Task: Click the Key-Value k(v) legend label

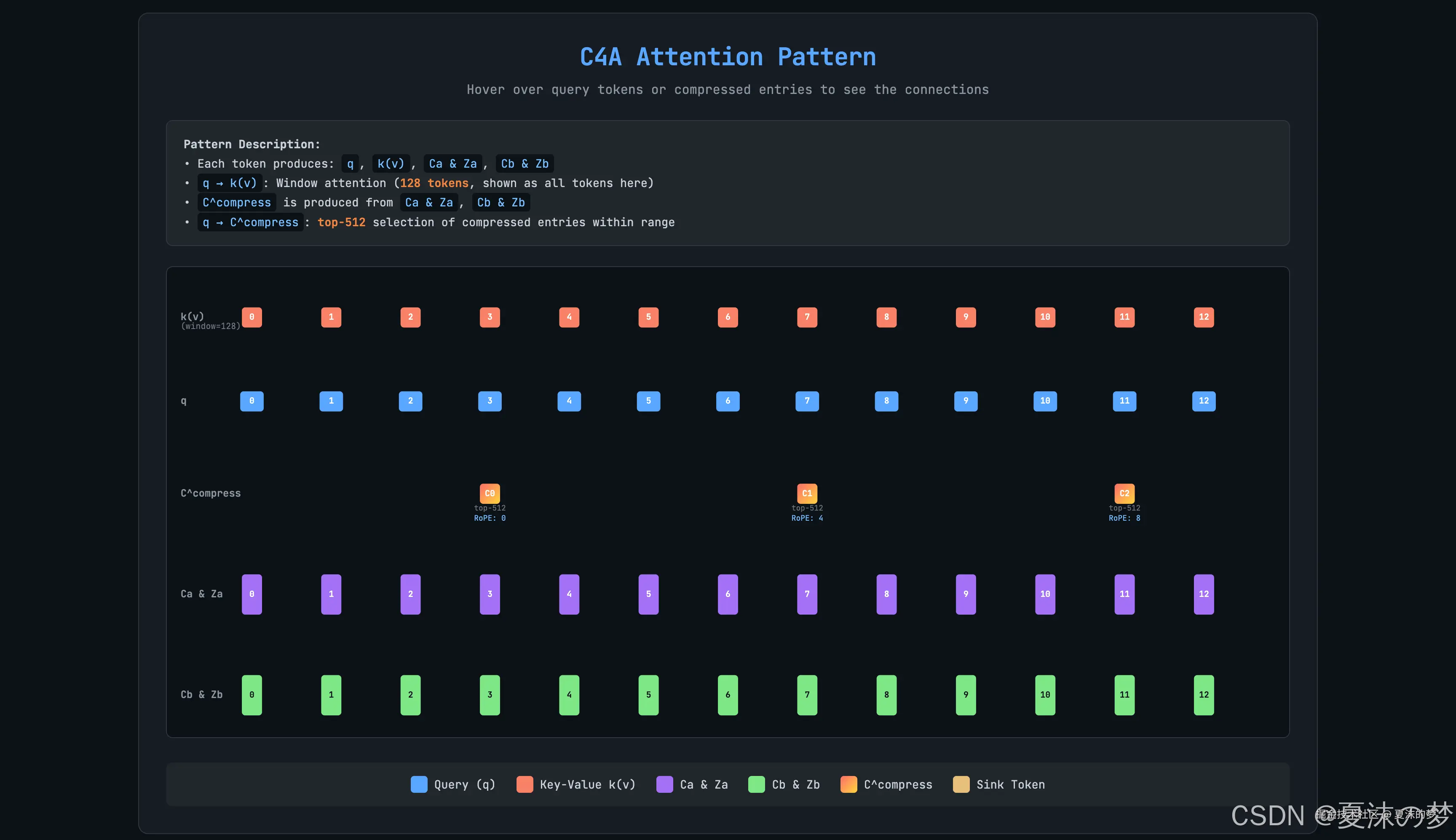Action: pos(587,785)
